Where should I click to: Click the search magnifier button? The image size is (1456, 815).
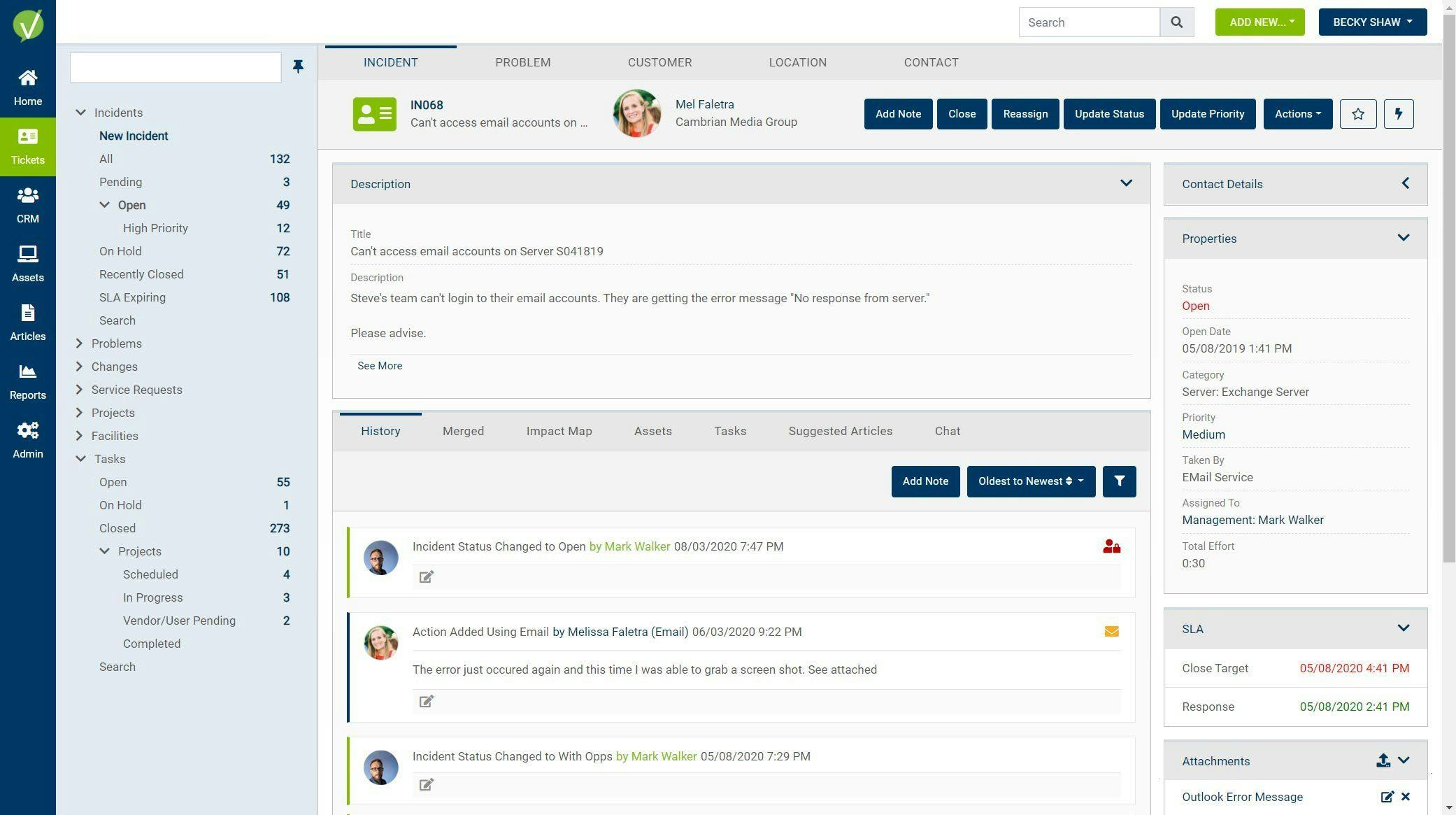[1176, 22]
